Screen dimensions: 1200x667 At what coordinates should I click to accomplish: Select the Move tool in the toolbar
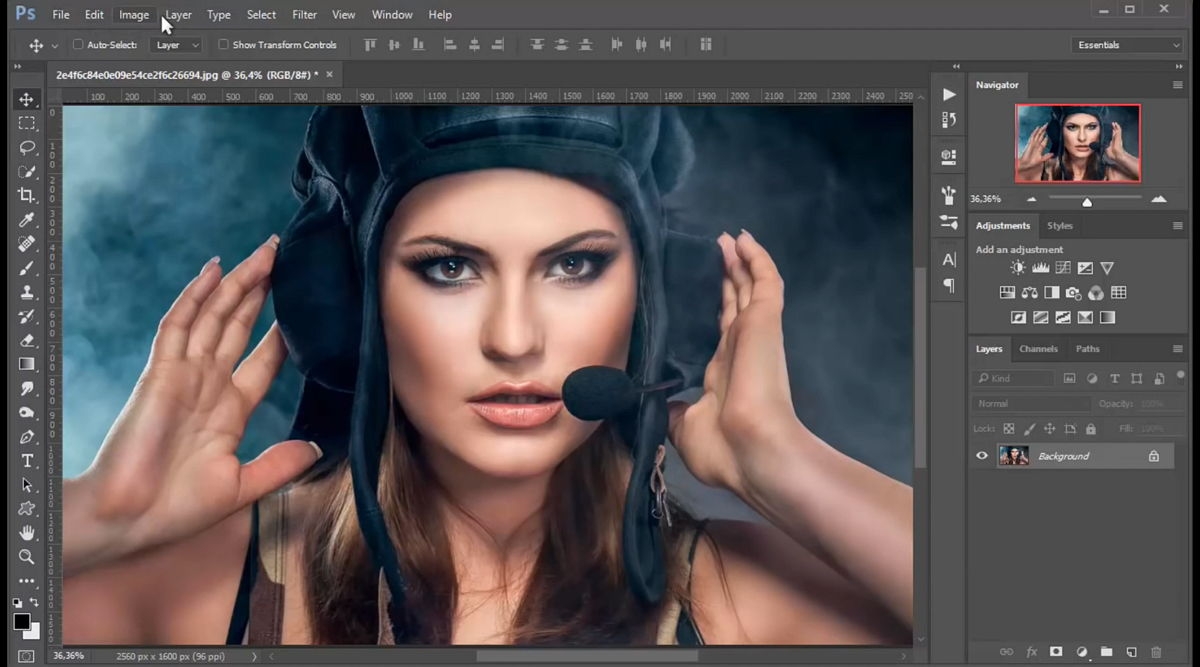[x=27, y=99]
